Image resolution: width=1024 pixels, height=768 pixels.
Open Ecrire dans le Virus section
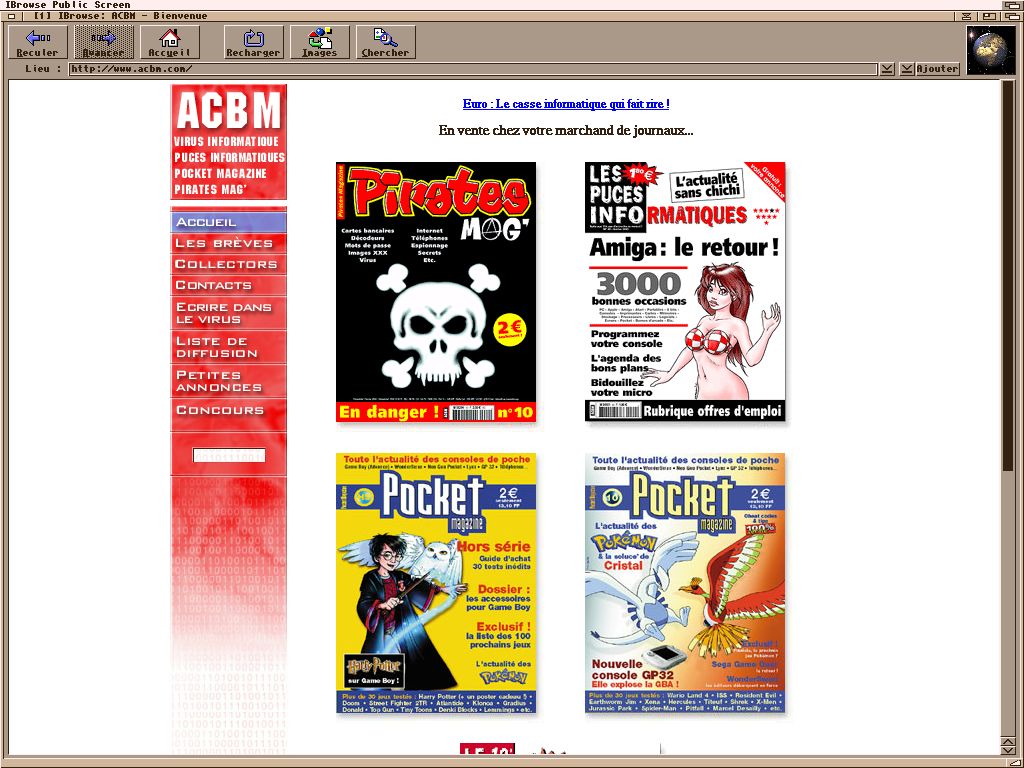click(x=229, y=313)
